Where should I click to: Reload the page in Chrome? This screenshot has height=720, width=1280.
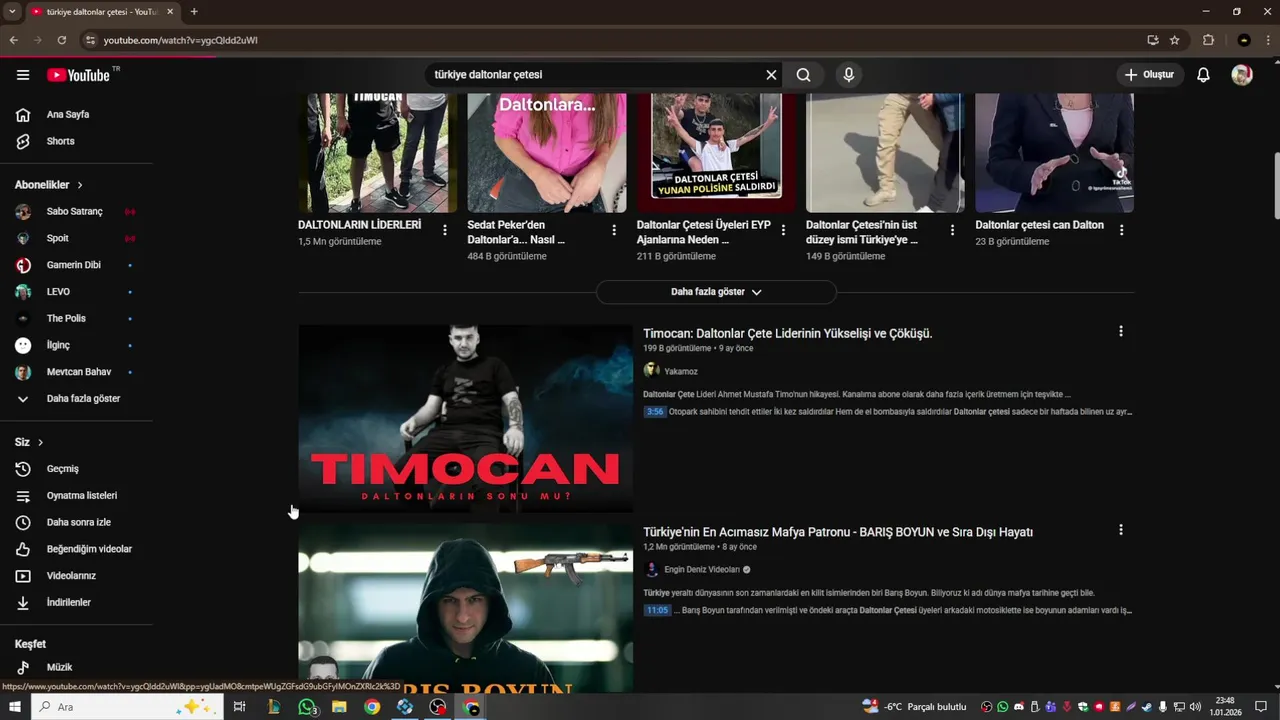62,40
